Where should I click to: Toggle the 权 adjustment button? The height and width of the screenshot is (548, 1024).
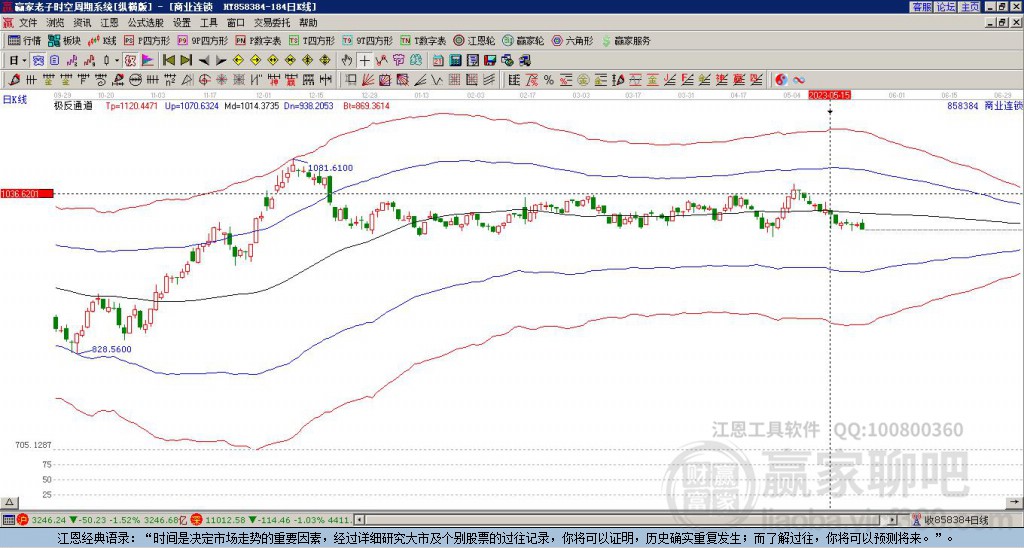tap(130, 60)
